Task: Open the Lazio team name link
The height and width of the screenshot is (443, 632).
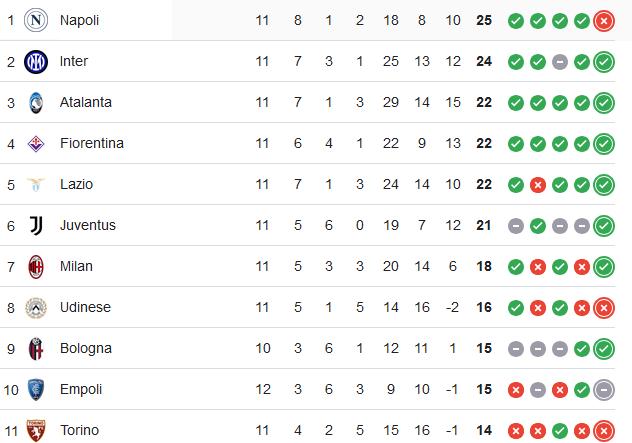Action: (x=77, y=184)
